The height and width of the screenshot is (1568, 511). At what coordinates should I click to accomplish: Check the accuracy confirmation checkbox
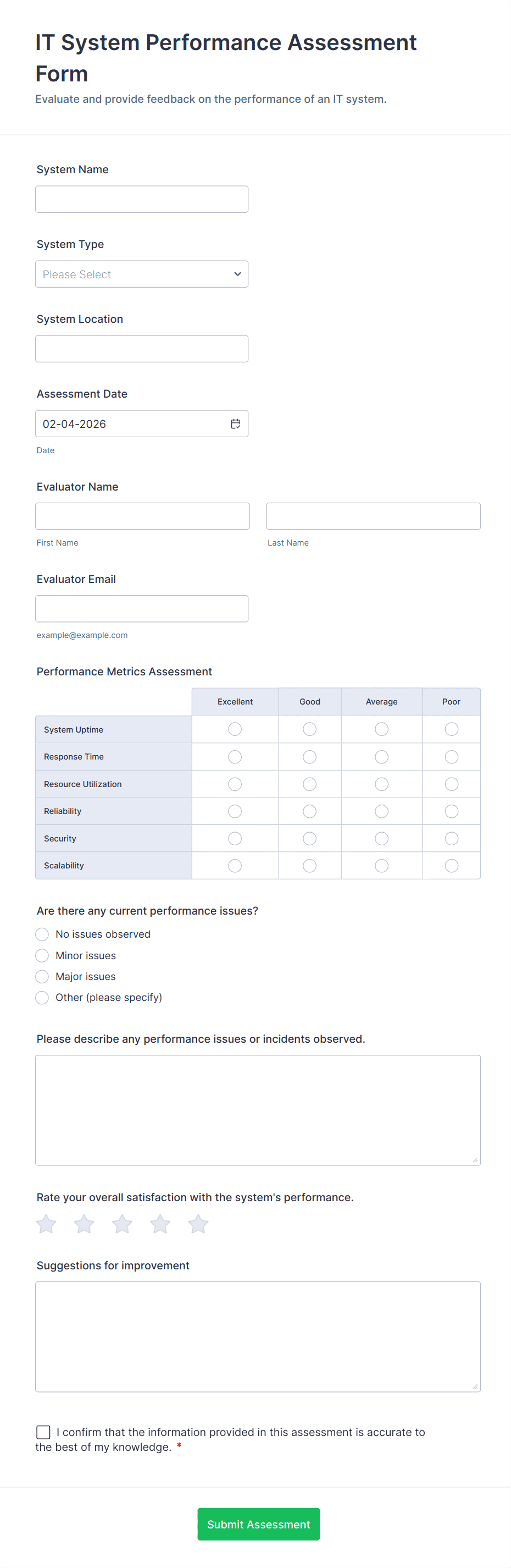[43, 1432]
